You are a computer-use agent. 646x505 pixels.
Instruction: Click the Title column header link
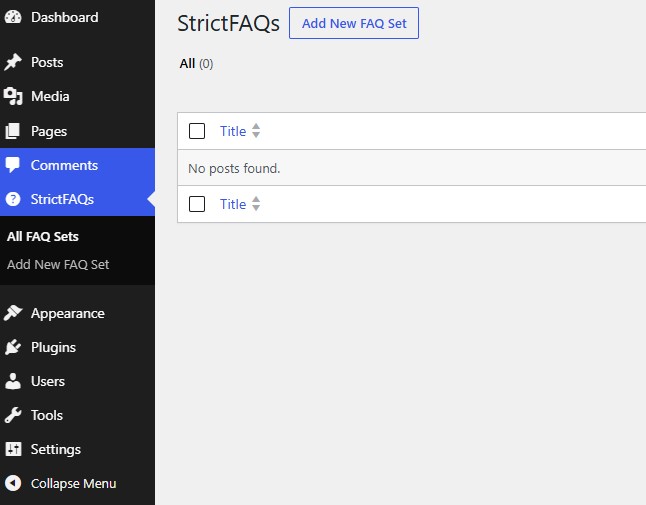pos(233,131)
